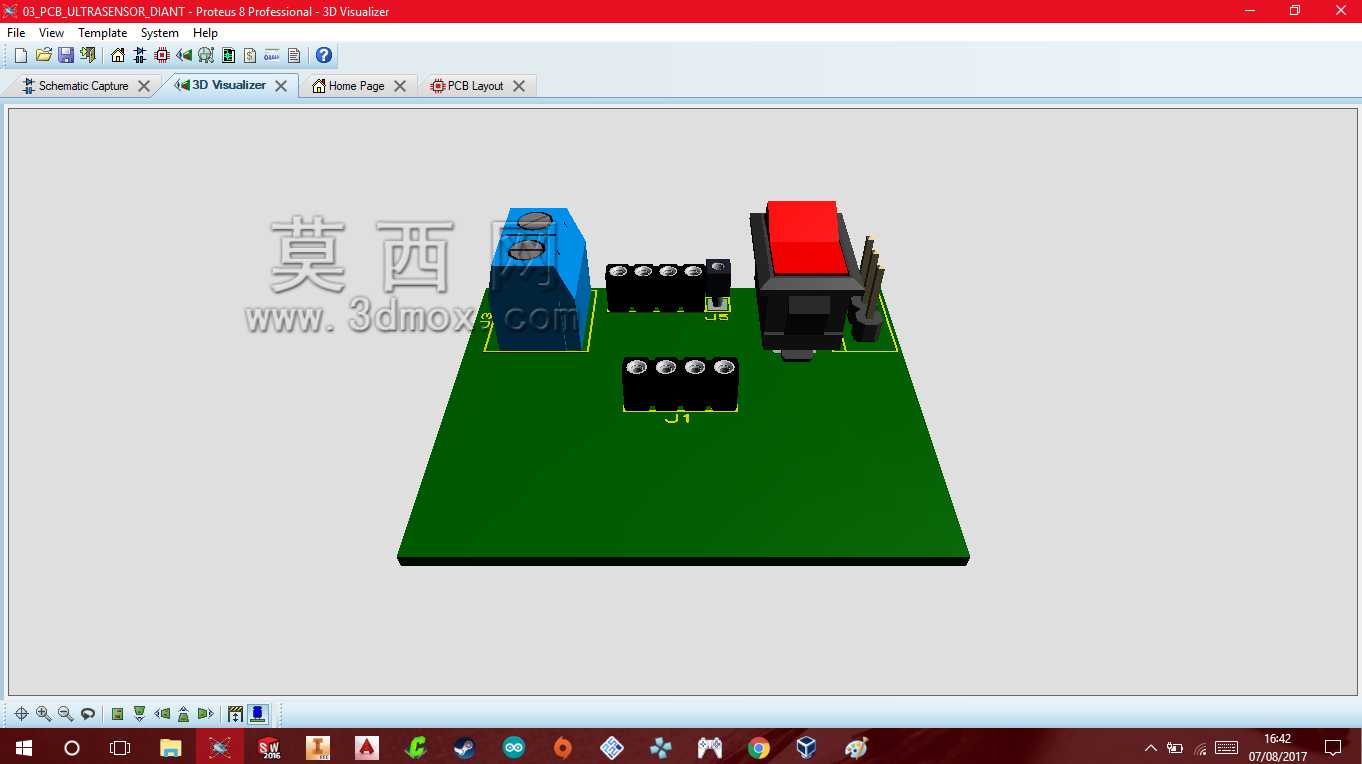Close the PCB Layout tab
The height and width of the screenshot is (764, 1362).
(519, 86)
